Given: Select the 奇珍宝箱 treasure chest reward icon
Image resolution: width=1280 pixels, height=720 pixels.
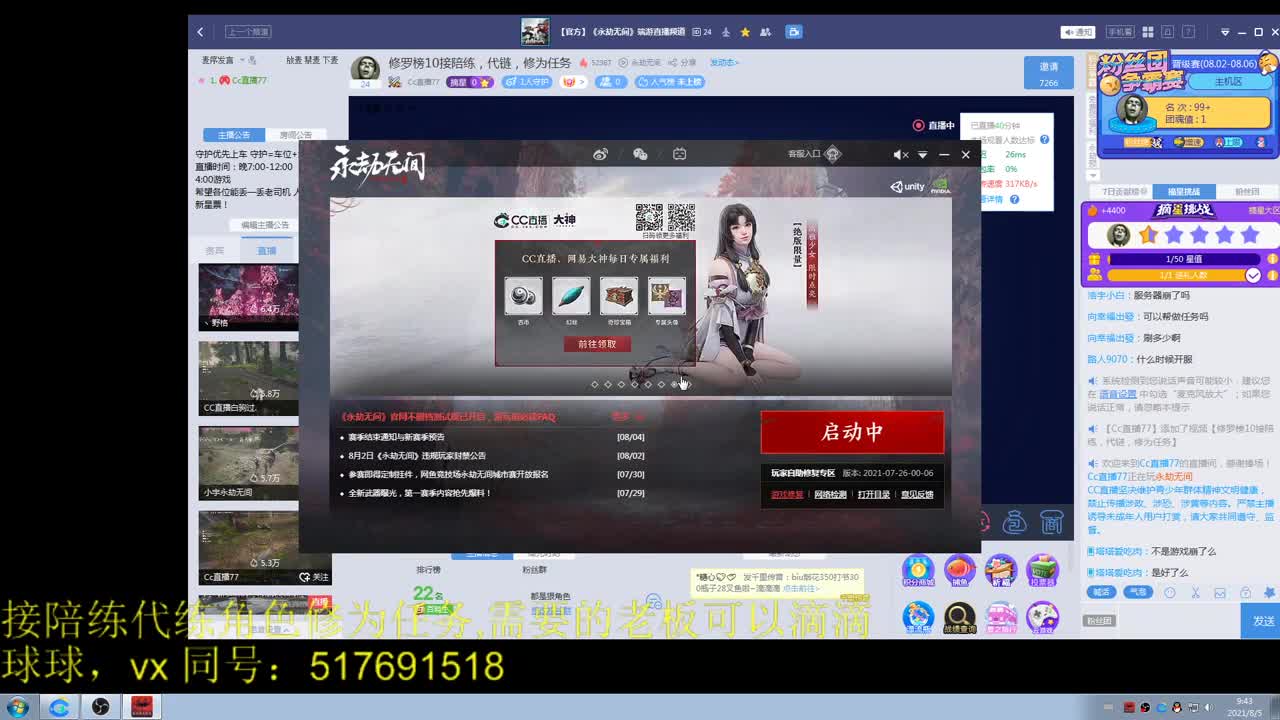Looking at the screenshot, I should pos(619,296).
